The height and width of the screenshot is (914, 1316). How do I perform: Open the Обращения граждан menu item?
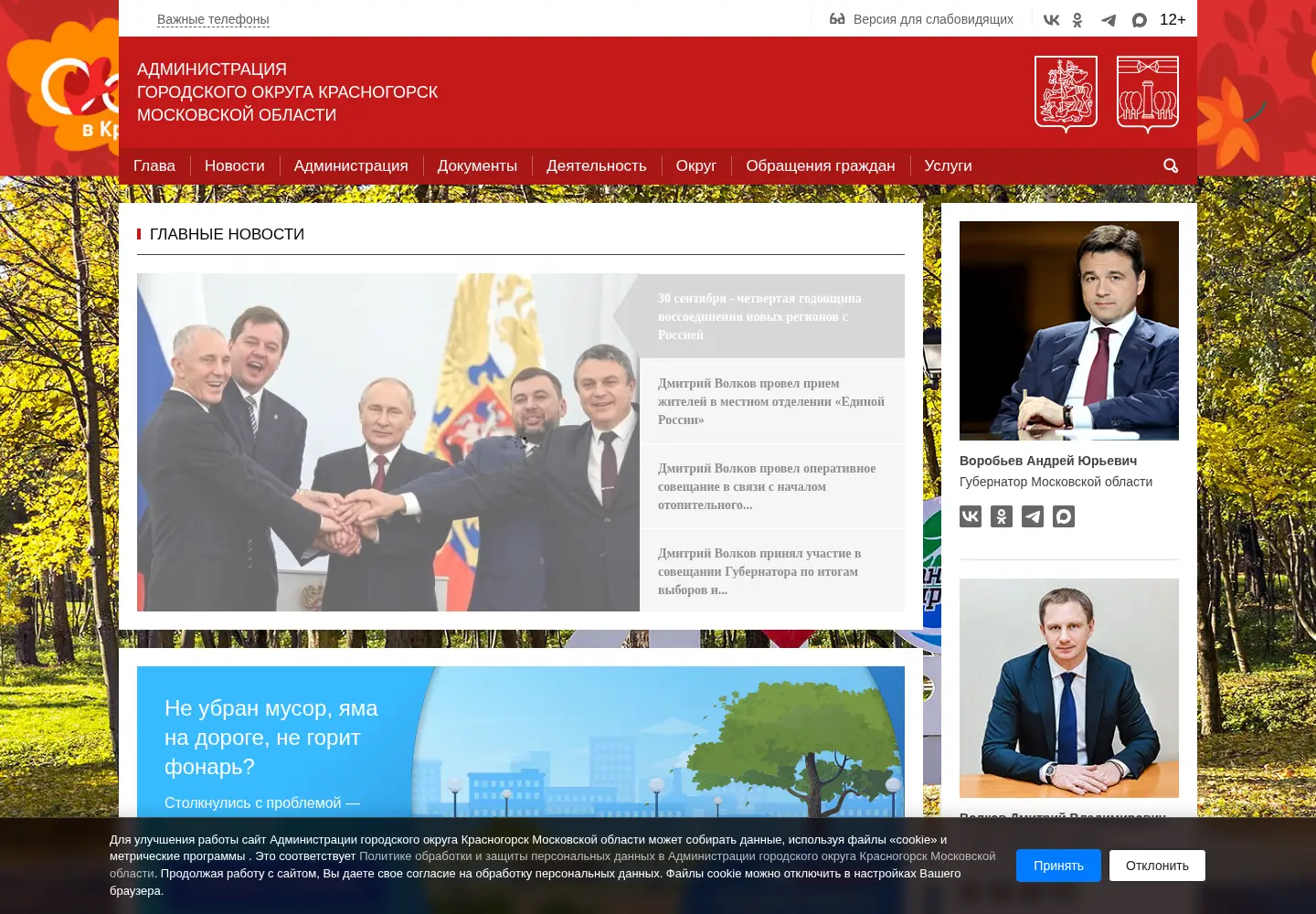[x=821, y=165]
